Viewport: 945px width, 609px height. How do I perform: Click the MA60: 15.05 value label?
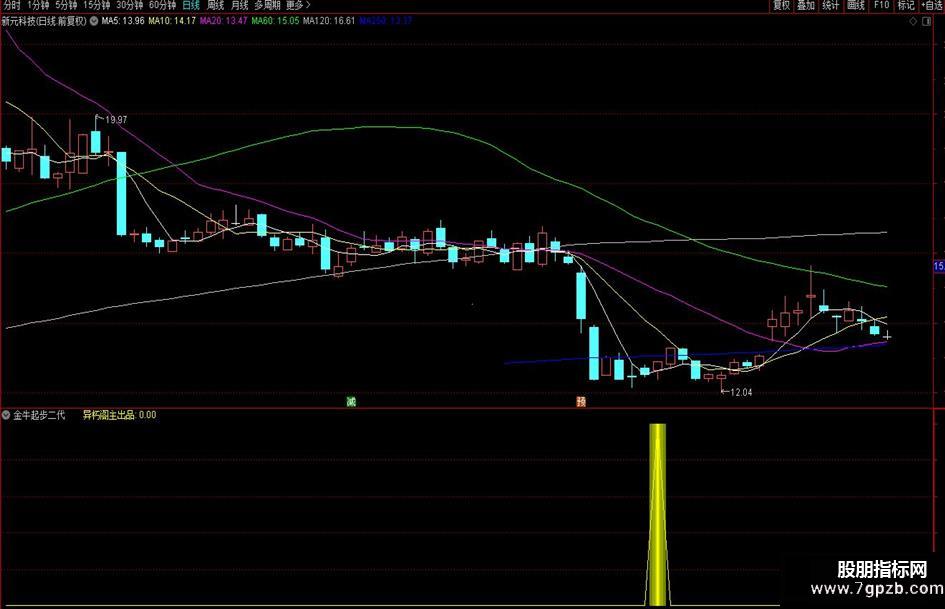point(275,21)
